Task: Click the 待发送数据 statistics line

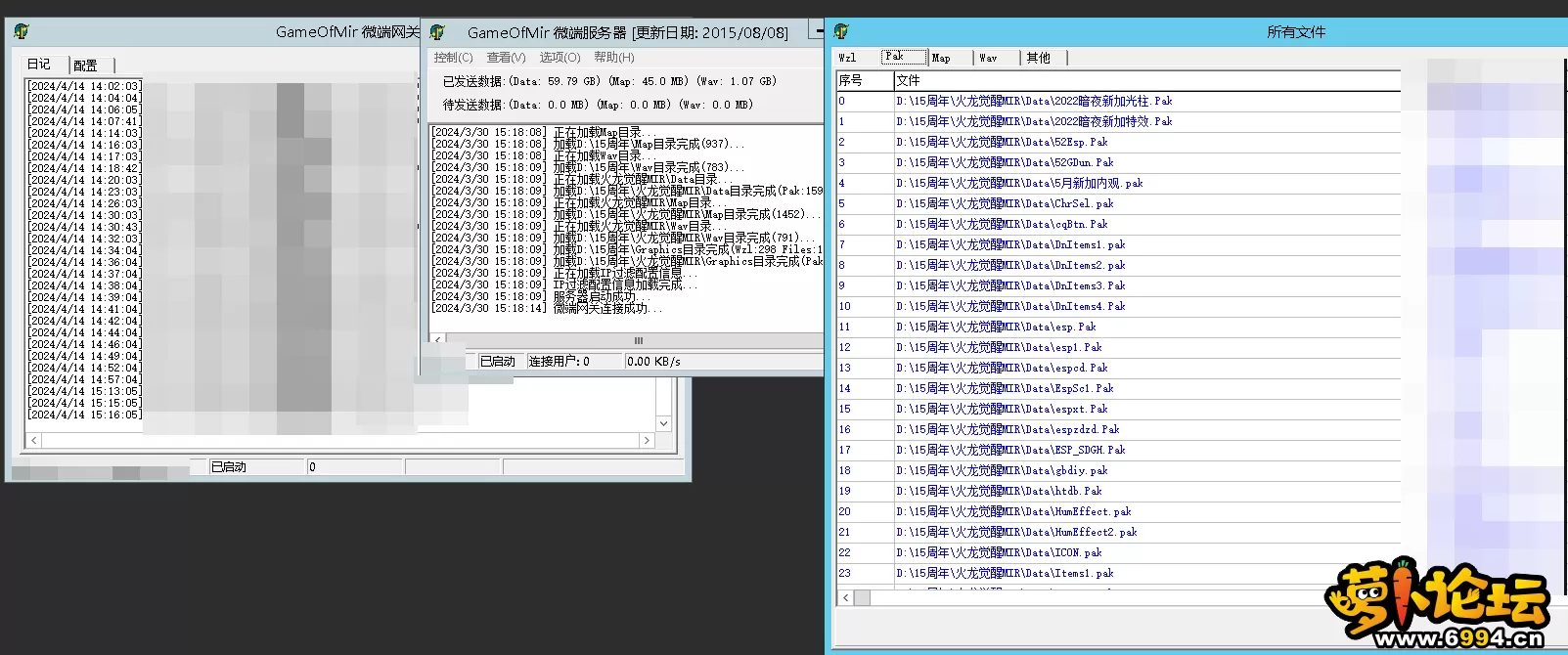Action: coord(599,105)
